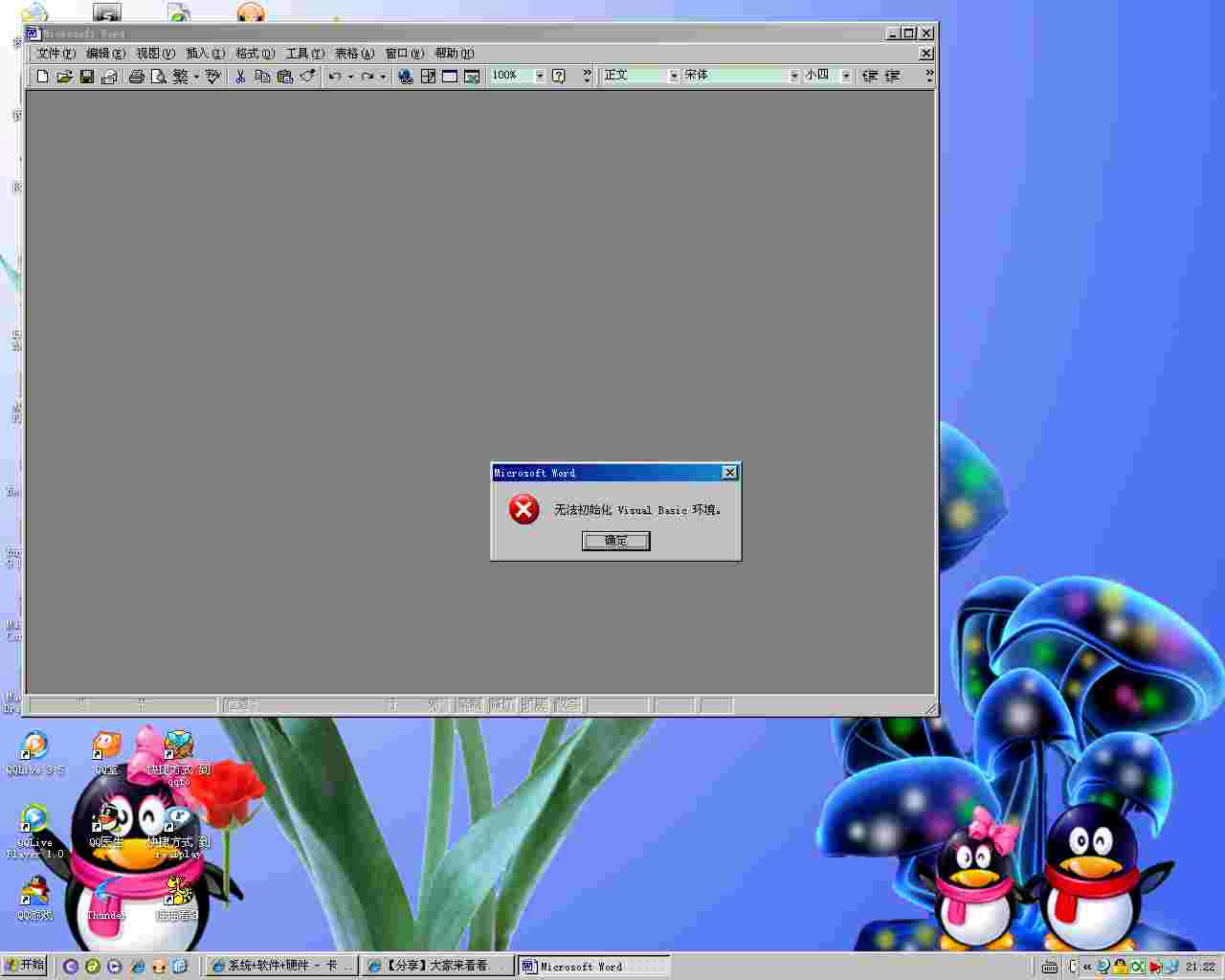Click the Undo arrow icon
This screenshot has width=1225, height=980.
[334, 77]
